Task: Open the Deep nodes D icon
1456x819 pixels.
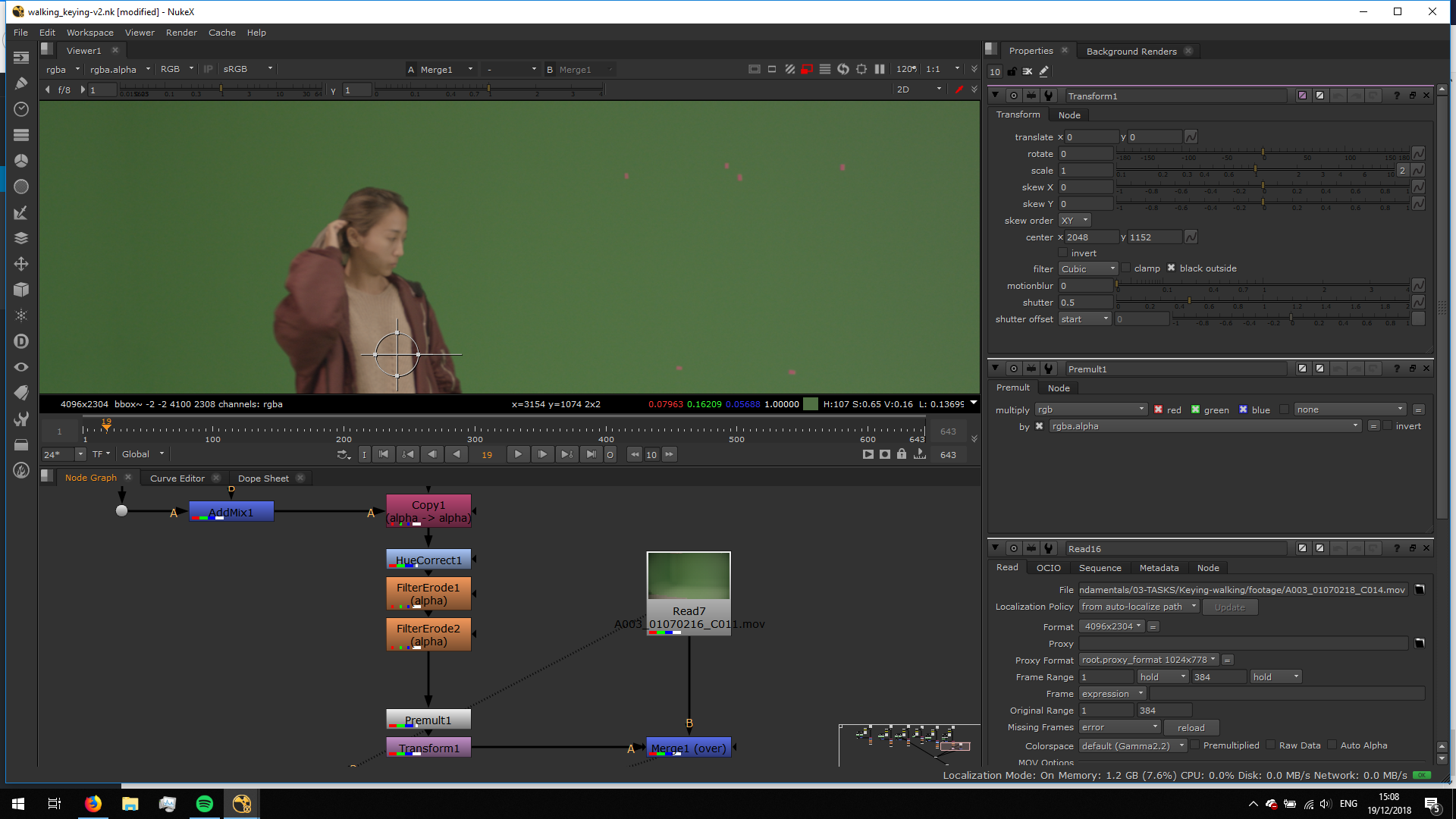Action: click(x=21, y=341)
